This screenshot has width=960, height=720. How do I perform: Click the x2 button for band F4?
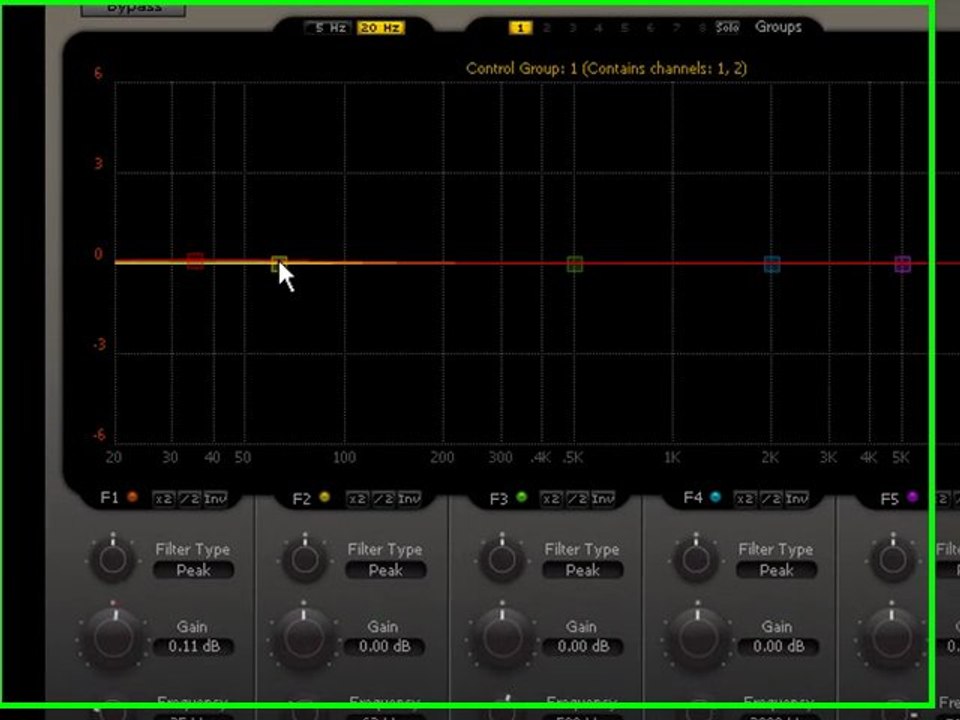click(745, 499)
